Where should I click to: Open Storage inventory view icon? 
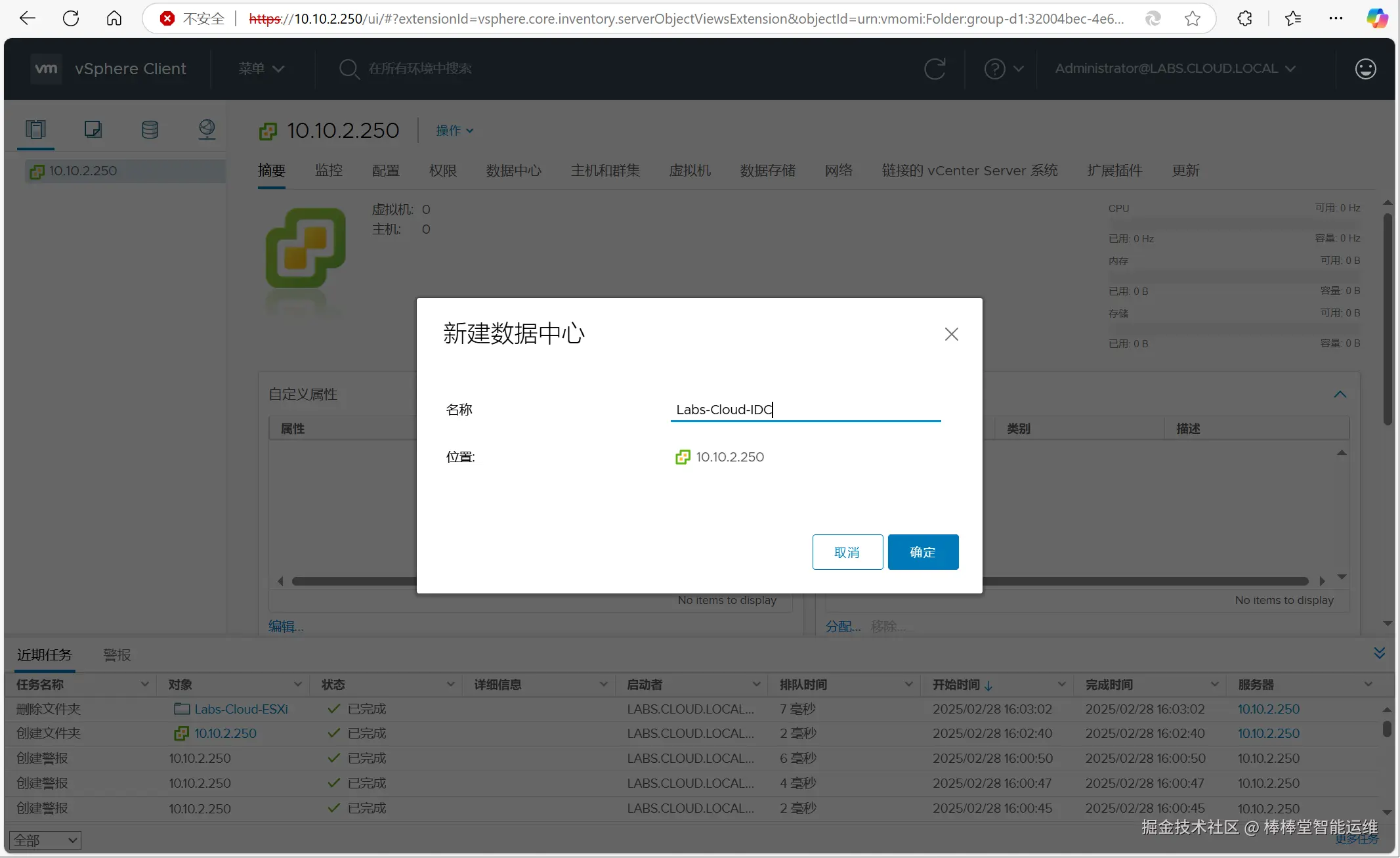(x=150, y=129)
